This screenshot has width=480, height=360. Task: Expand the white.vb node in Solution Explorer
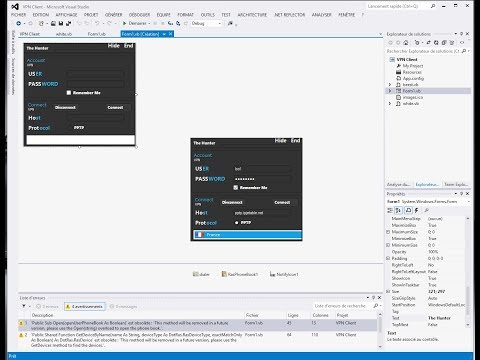click(390, 104)
